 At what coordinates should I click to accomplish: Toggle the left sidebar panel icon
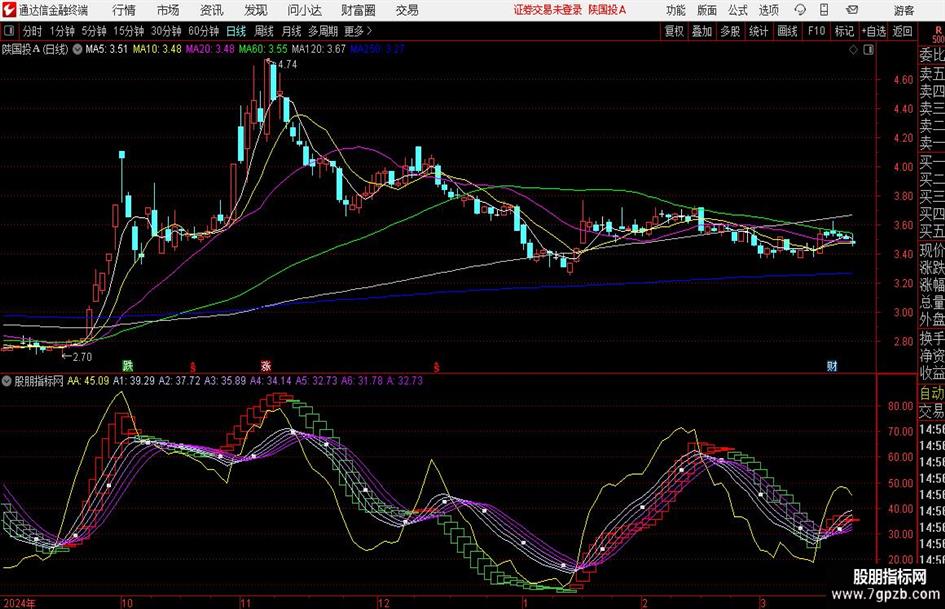coord(8,31)
